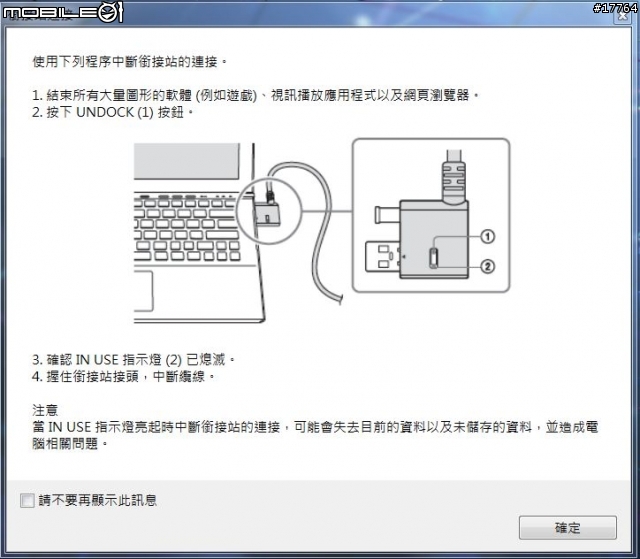
Task: Click the #17764 post number label
Action: click(615, 7)
